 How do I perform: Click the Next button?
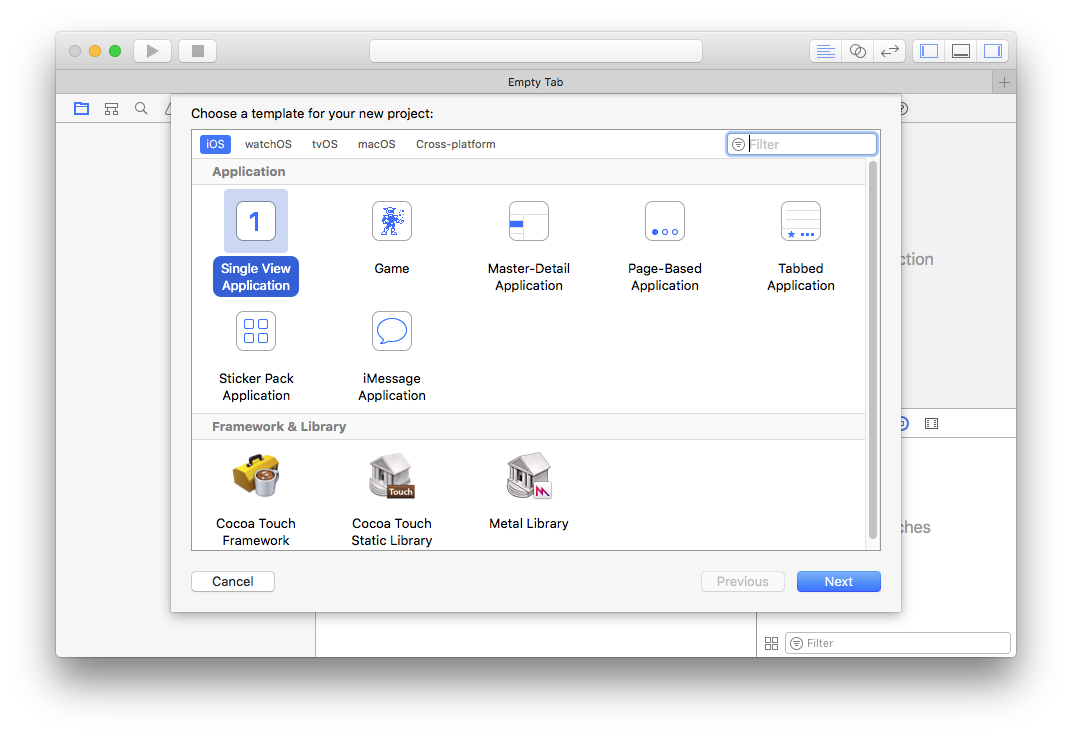coord(838,581)
